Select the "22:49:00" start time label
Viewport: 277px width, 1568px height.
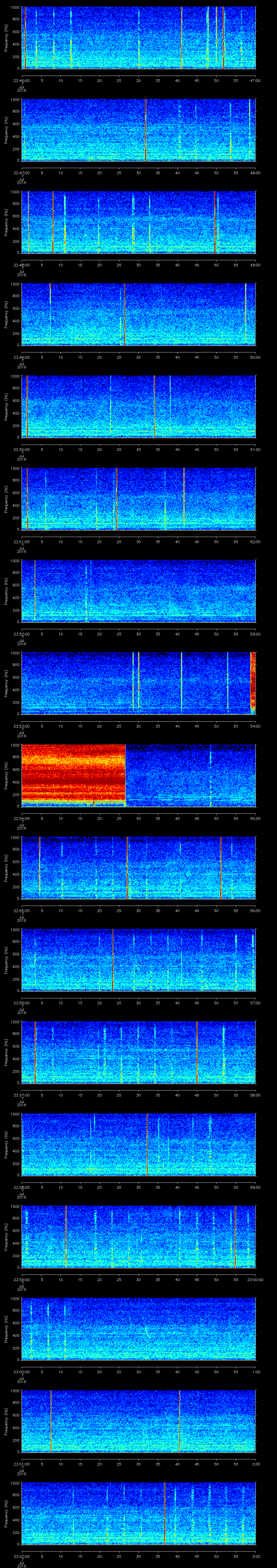tap(21, 357)
